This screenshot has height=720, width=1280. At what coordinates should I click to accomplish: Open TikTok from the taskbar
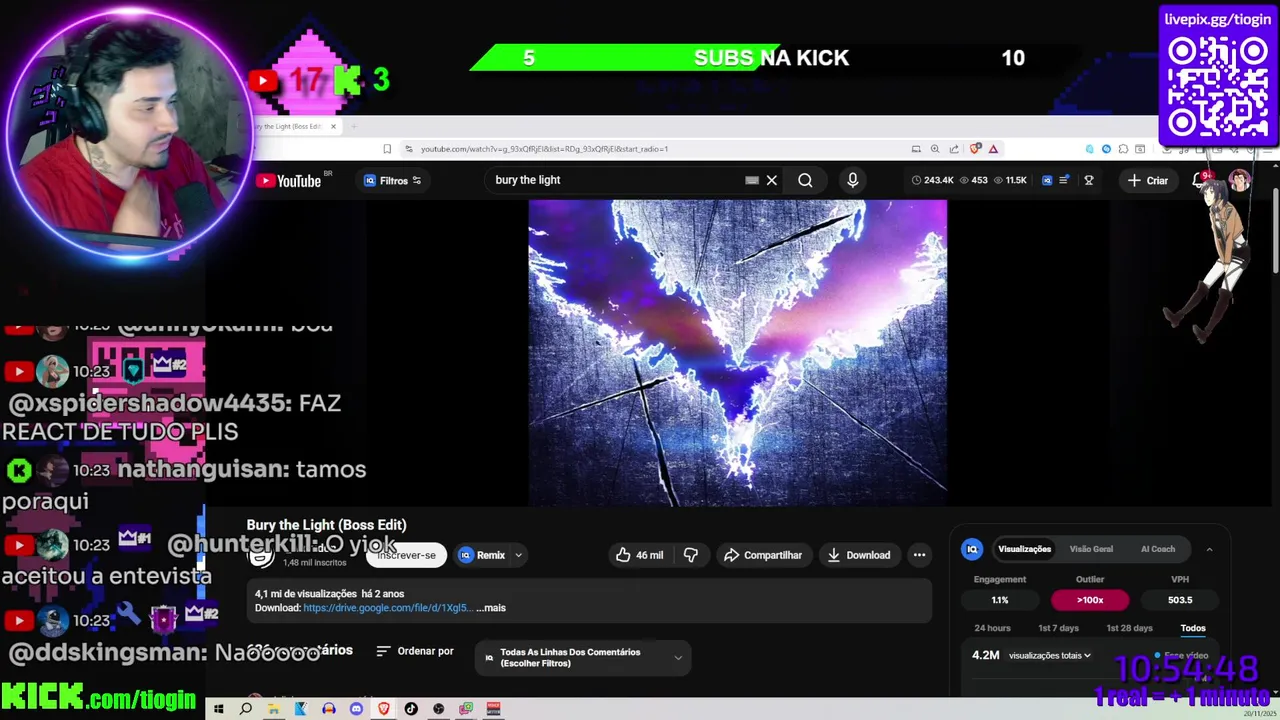tap(411, 709)
